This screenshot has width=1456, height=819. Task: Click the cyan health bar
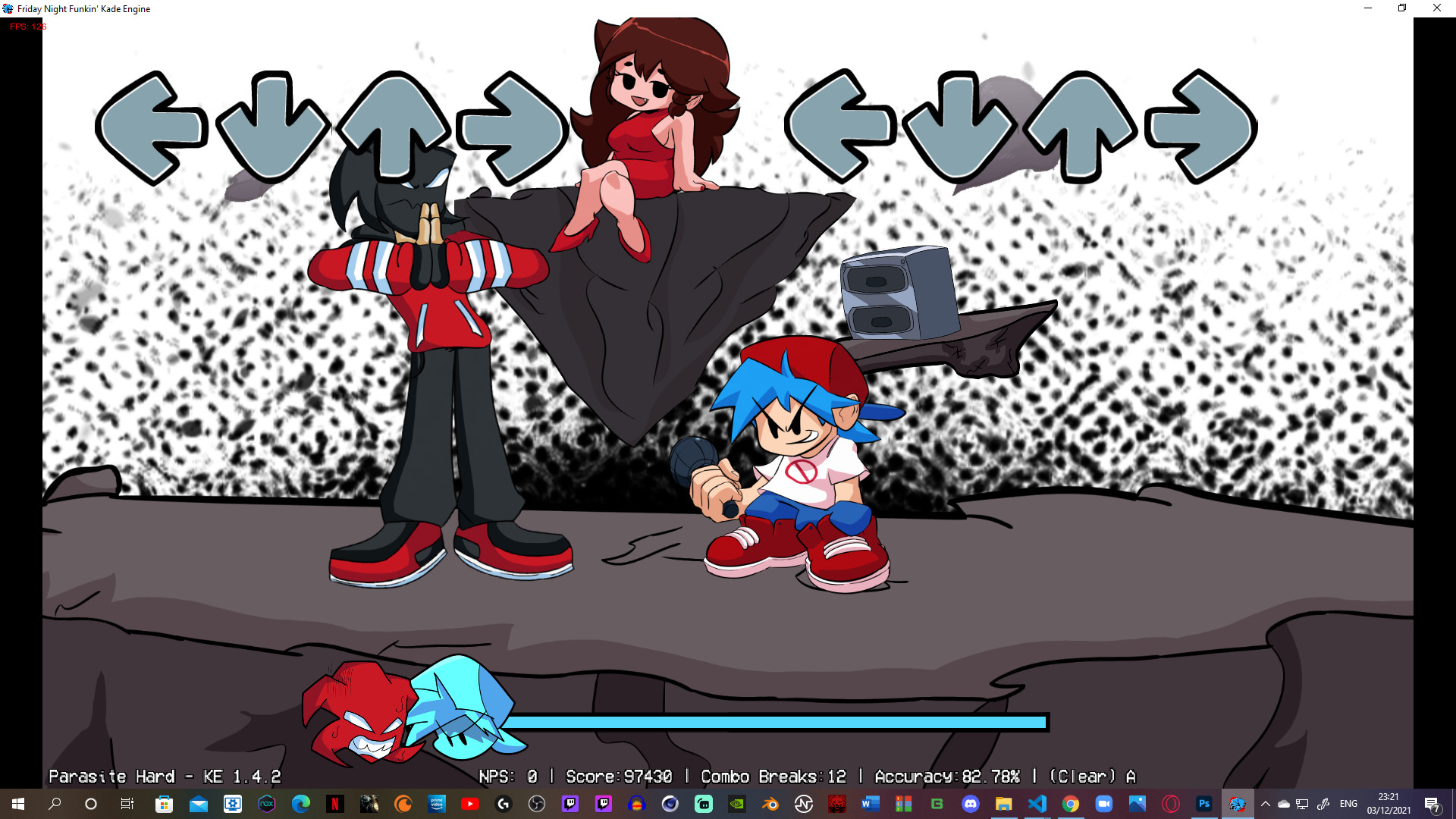pyautogui.click(x=775, y=722)
